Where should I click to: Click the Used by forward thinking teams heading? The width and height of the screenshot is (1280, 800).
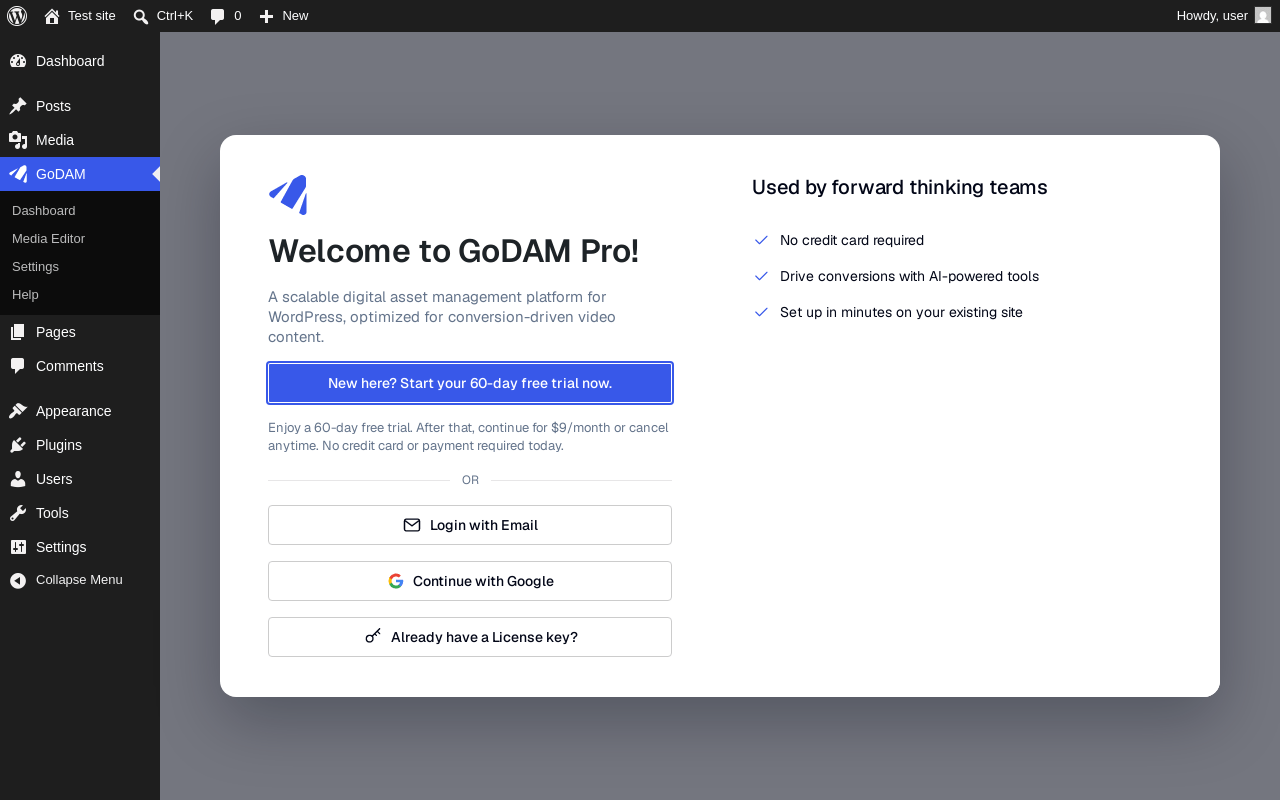pos(900,187)
